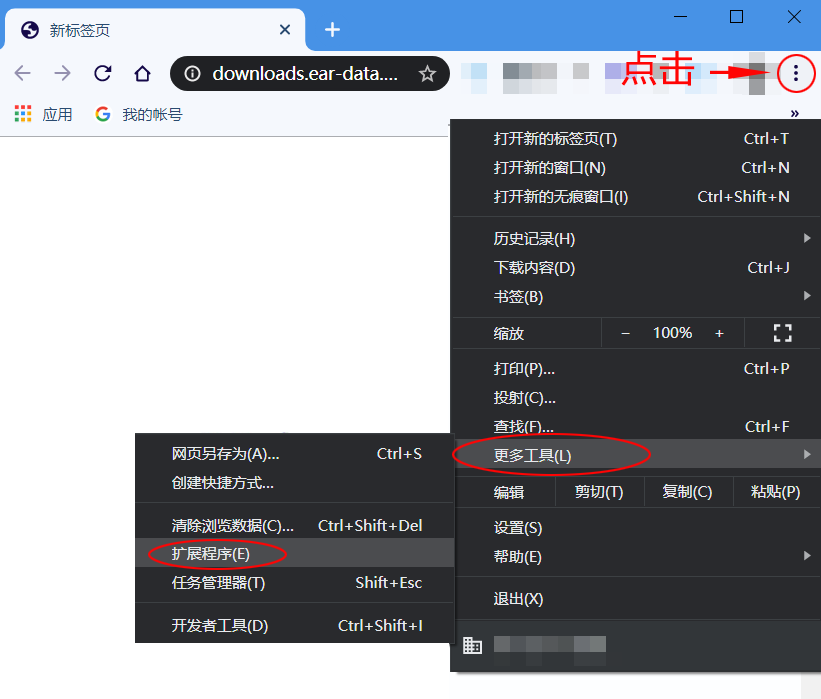Click the address bar URL text
821x699 pixels.
coord(305,74)
